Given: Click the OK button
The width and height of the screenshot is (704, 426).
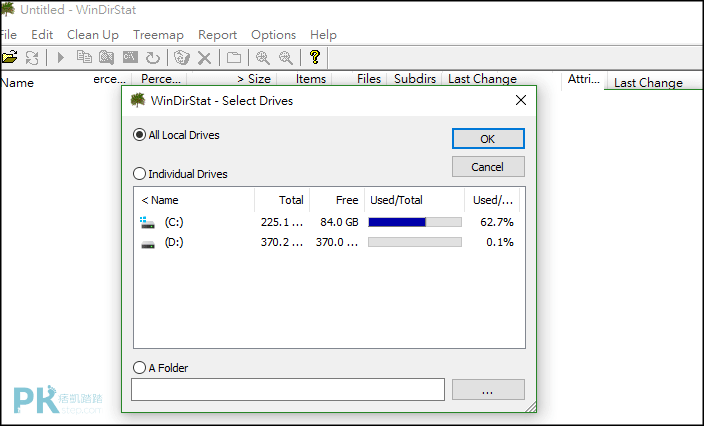Looking at the screenshot, I should coord(488,139).
